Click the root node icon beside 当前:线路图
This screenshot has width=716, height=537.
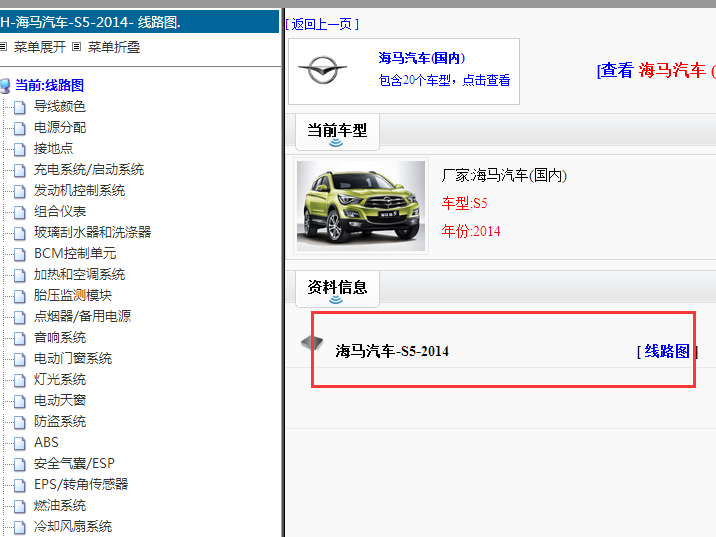(5, 86)
